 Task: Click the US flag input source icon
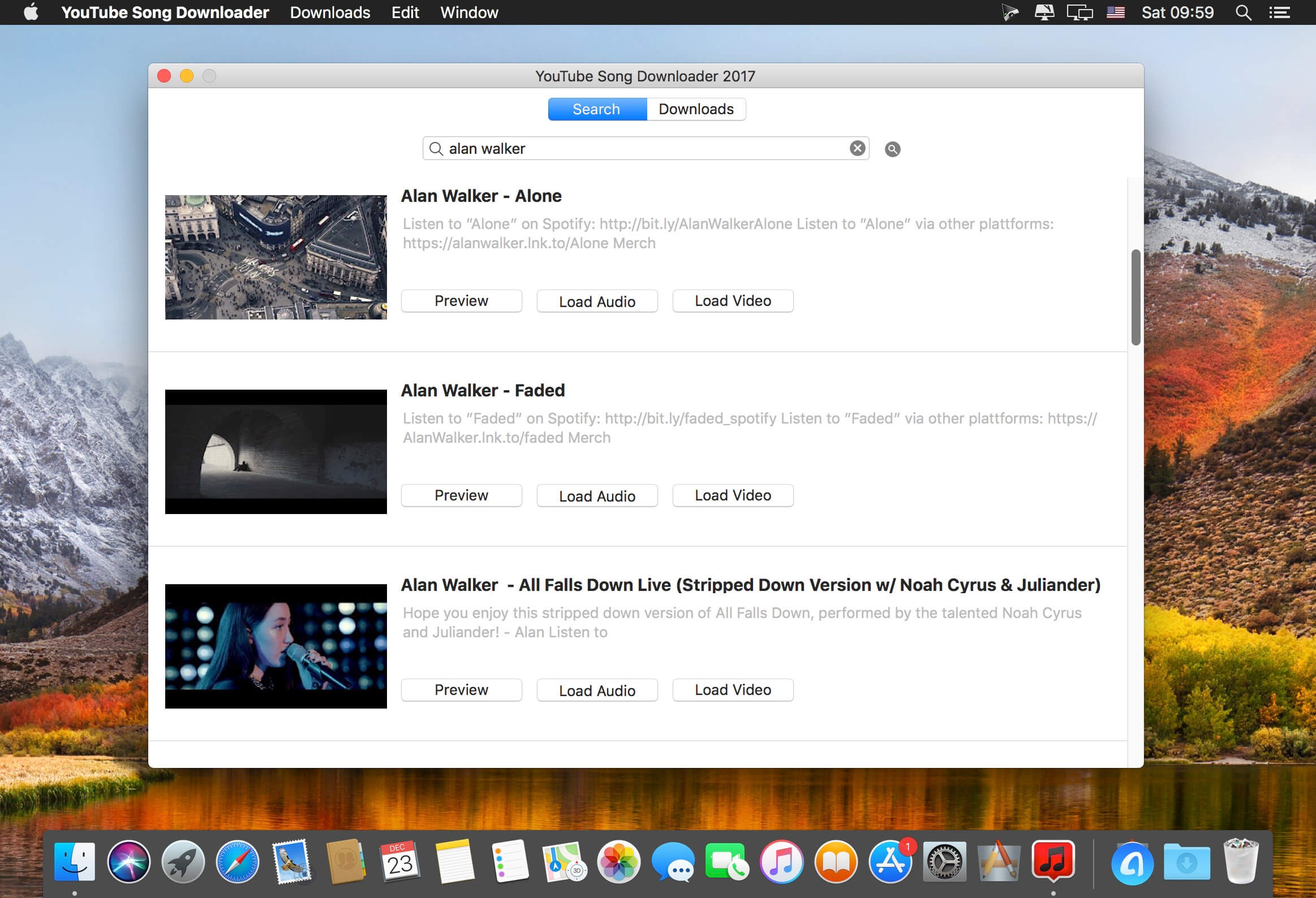(1116, 12)
